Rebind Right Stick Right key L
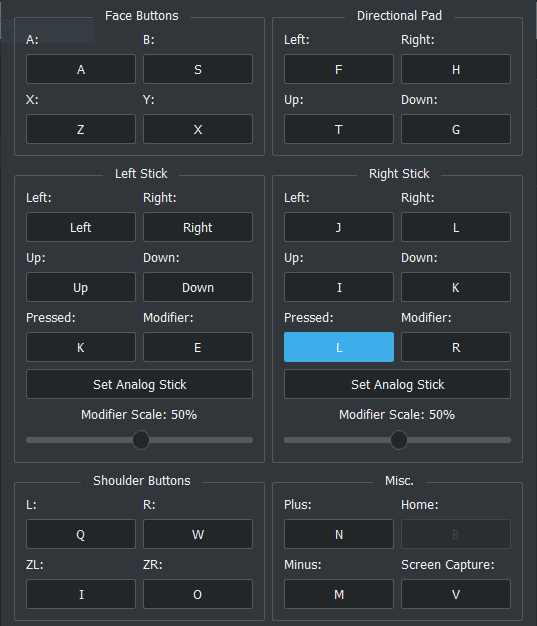 point(456,227)
